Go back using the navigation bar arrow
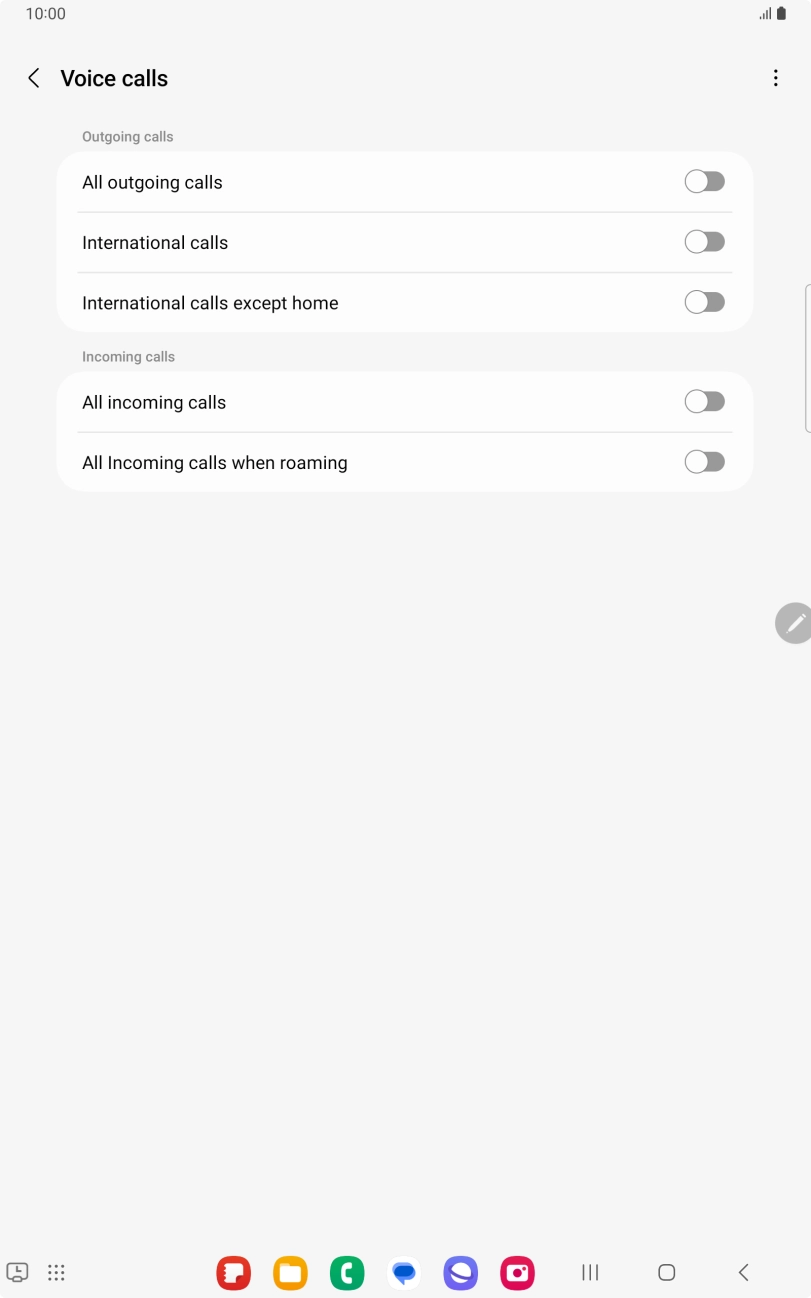This screenshot has height=1298, width=811. point(743,1272)
